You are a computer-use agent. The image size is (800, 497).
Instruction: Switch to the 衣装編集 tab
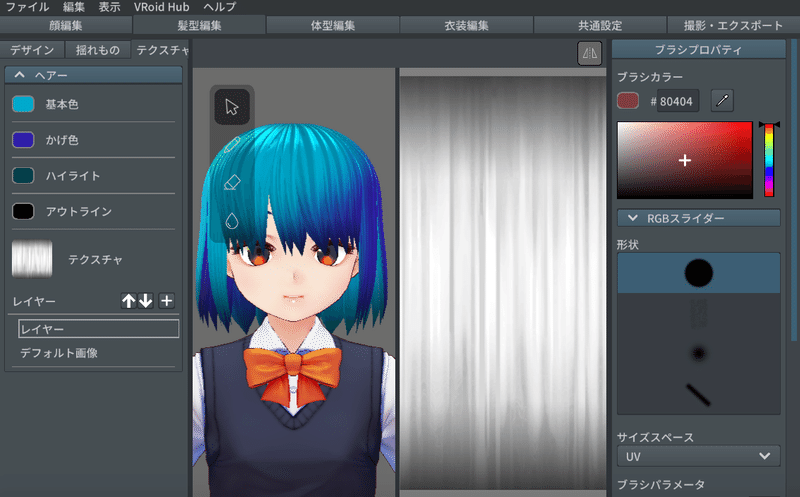(466, 25)
